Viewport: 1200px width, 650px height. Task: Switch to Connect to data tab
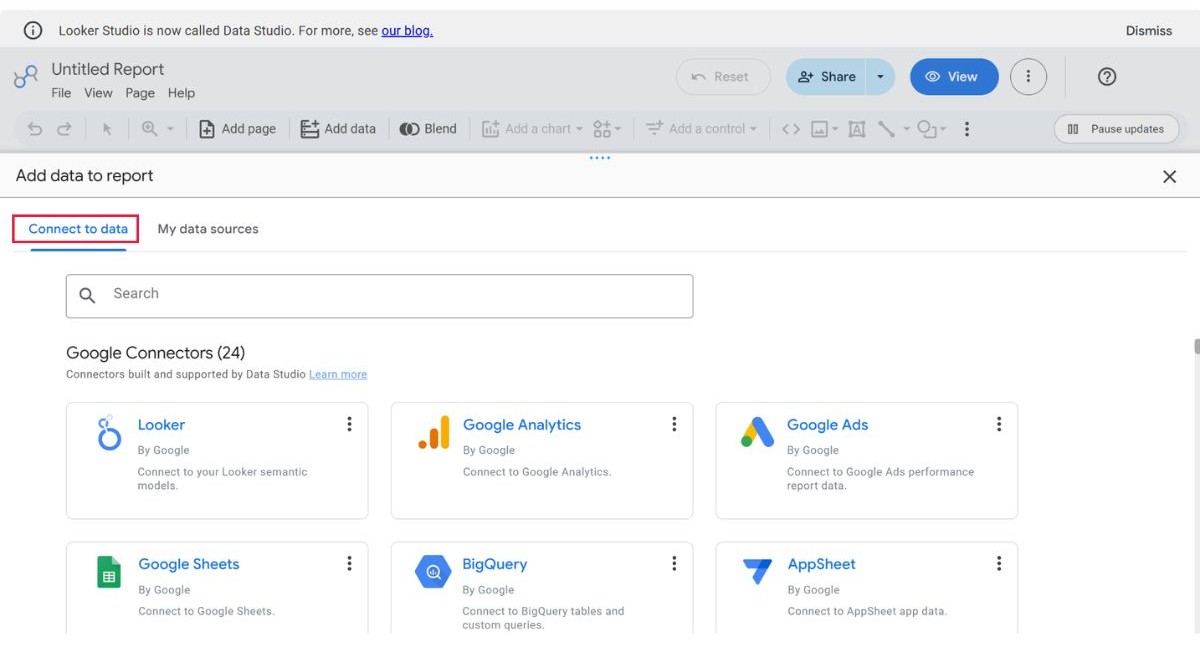click(78, 229)
